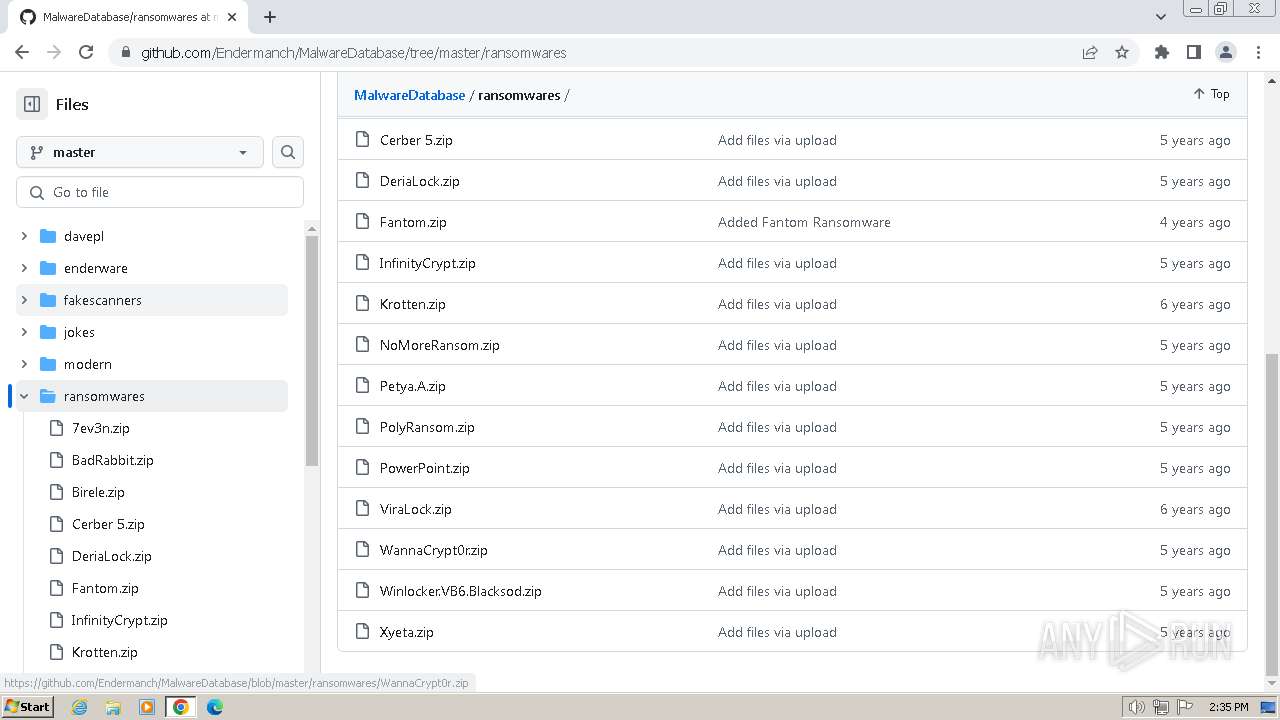Viewport: 1280px width, 720px height.
Task: Expand the fakescanners folder chevron
Action: click(24, 300)
